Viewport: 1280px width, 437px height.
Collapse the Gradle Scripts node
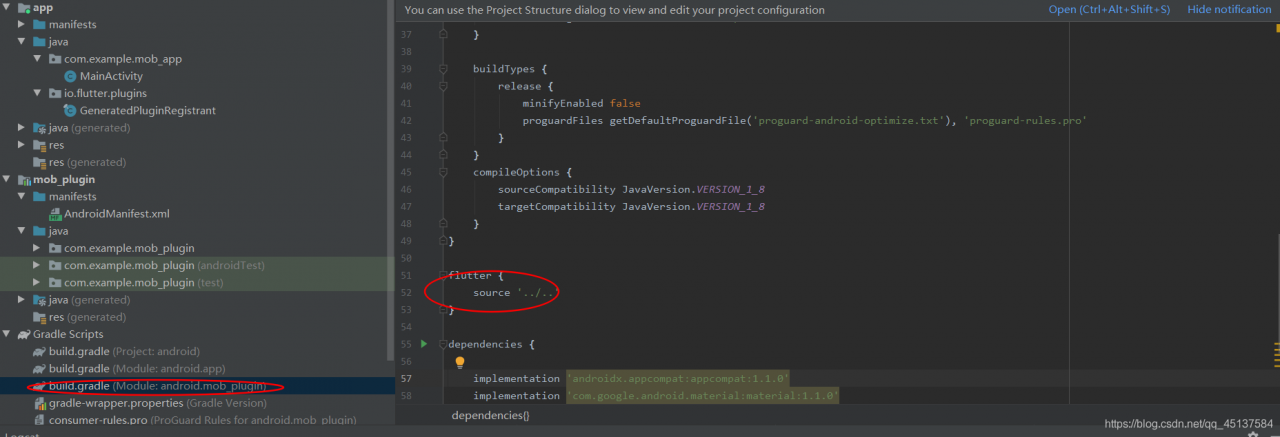tap(8, 334)
